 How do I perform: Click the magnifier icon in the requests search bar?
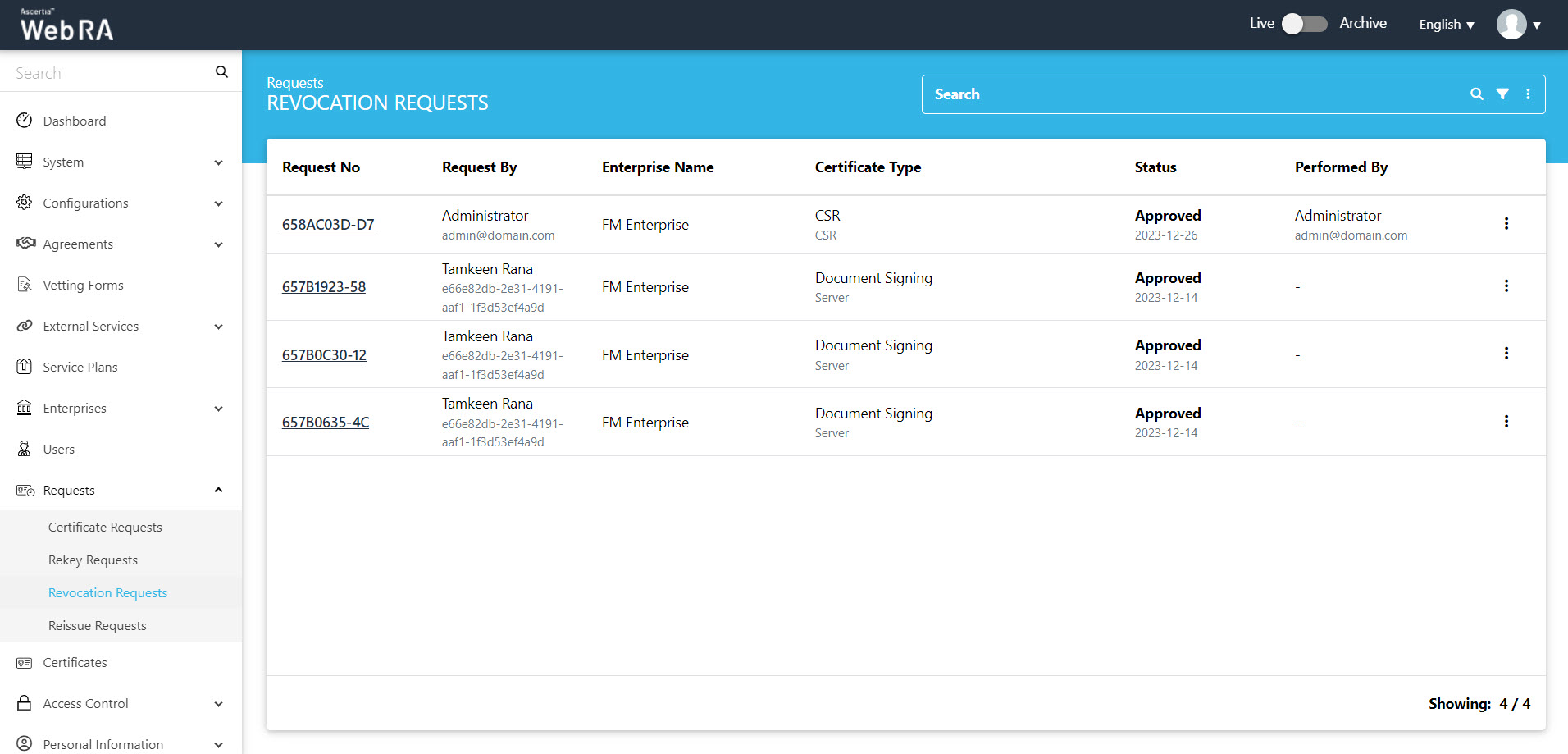click(1476, 94)
